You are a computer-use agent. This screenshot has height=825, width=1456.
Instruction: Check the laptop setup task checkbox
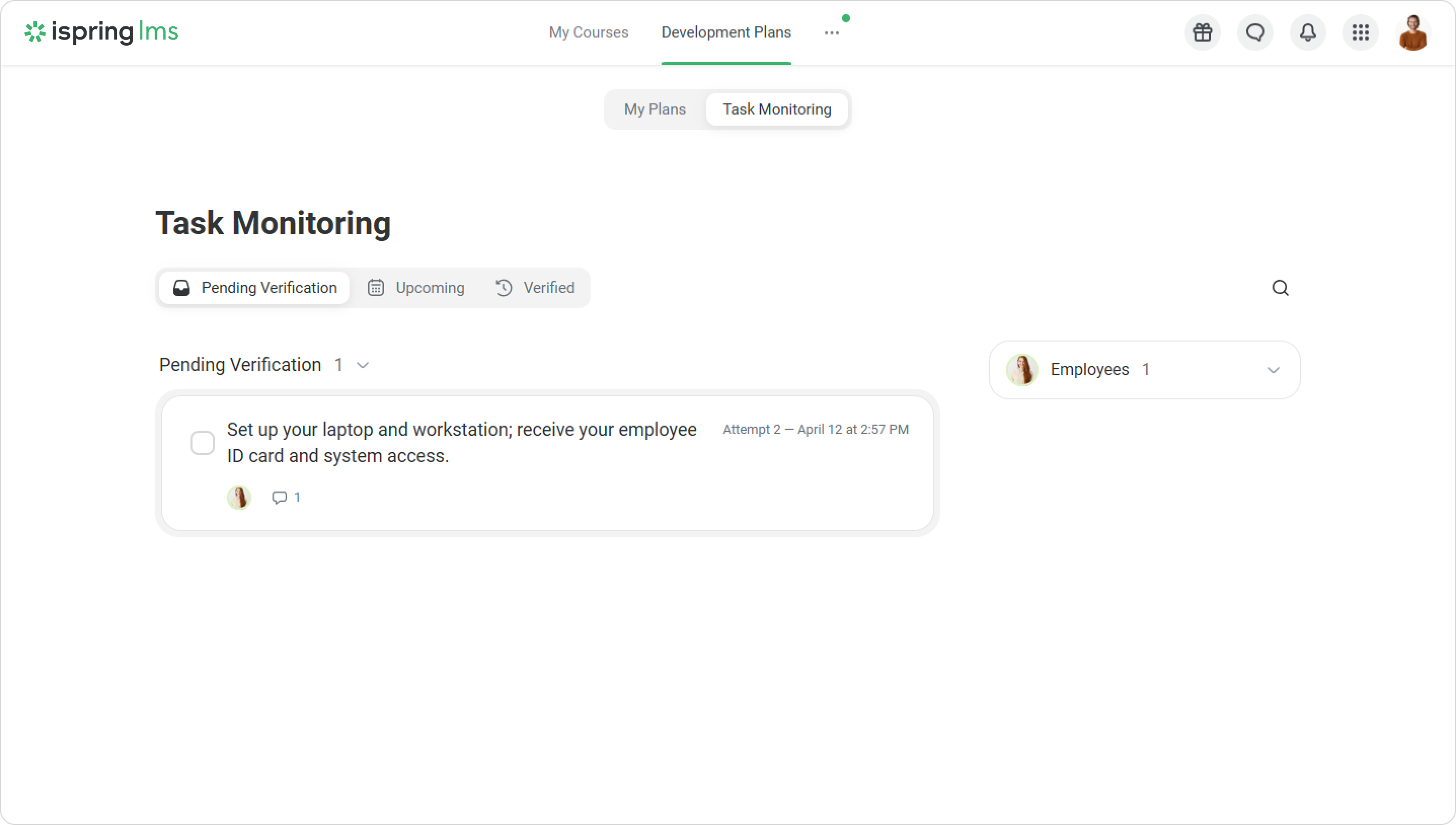coord(202,442)
